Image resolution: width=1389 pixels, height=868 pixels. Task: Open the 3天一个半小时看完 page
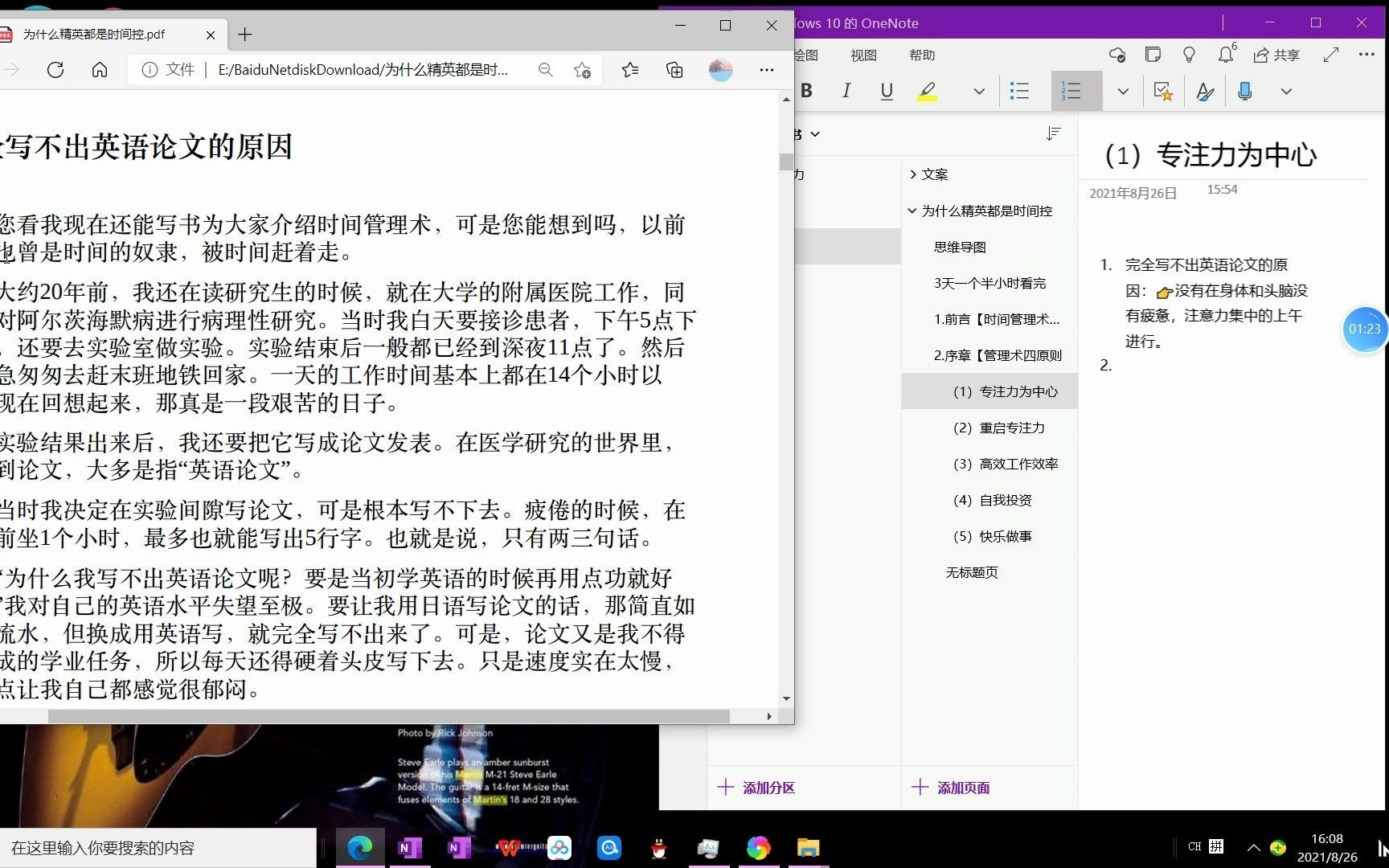[989, 283]
